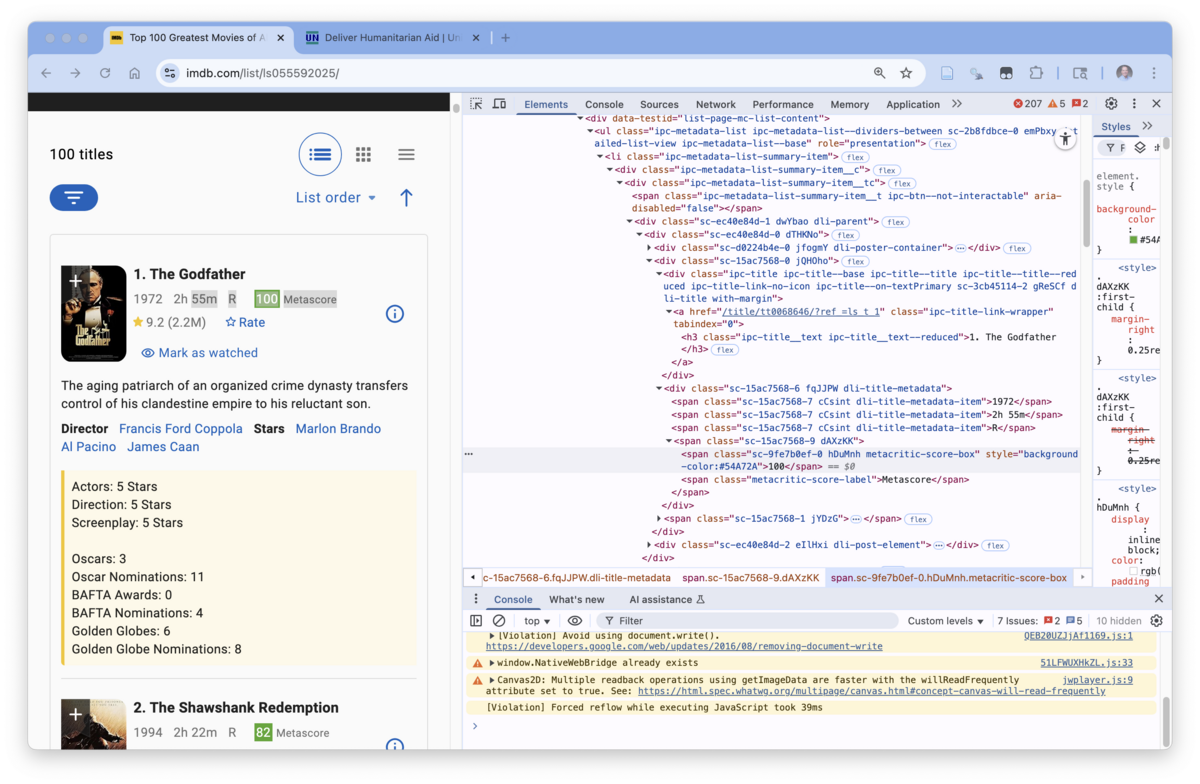
Task: Select detailed list view icon on IMDb
Action: pyautogui.click(x=320, y=155)
